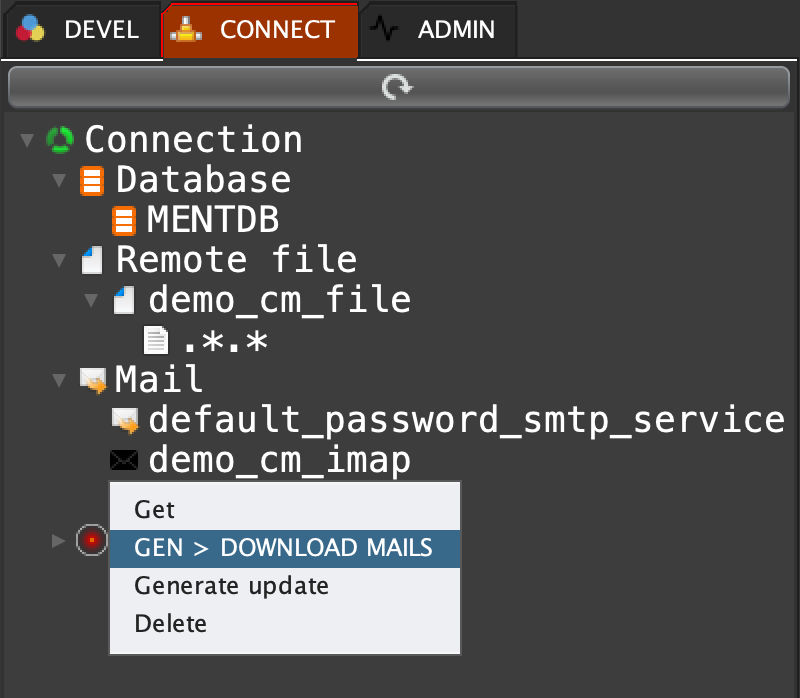Image resolution: width=800 pixels, height=698 pixels.
Task: Collapse the Remote file node
Action: click(60, 261)
